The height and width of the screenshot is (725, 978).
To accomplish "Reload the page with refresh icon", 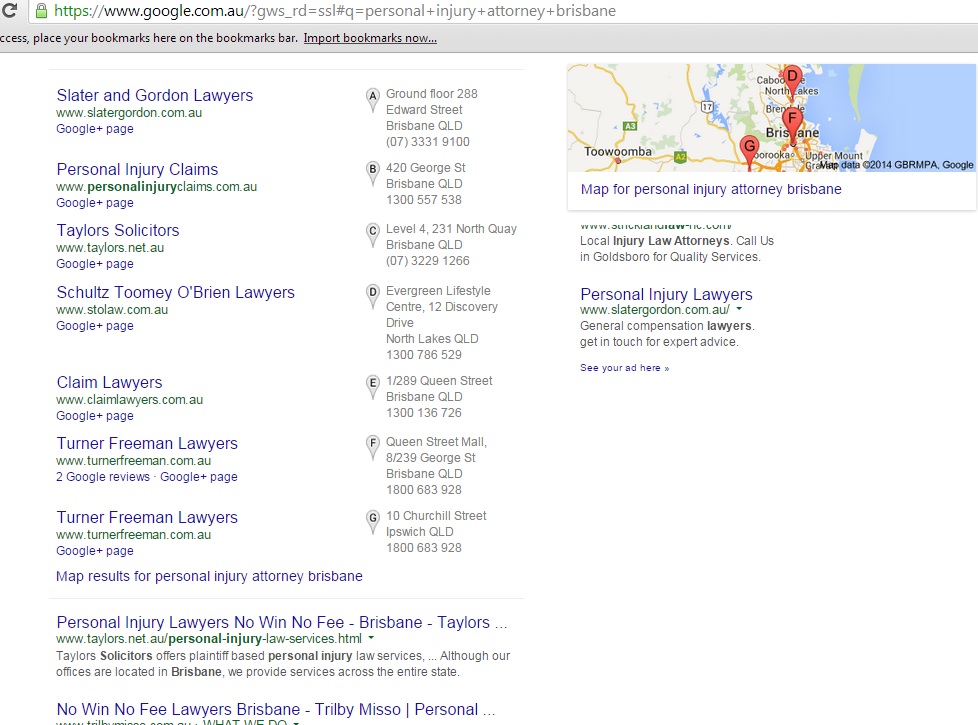I will tap(9, 10).
